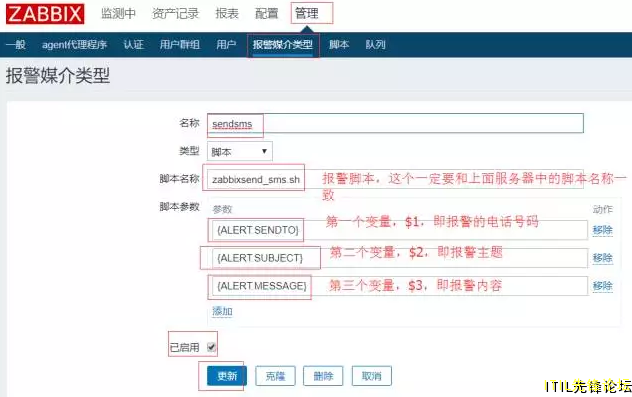The height and width of the screenshot is (397, 632).
Task: Click the 取消 button
Action: tap(372, 376)
